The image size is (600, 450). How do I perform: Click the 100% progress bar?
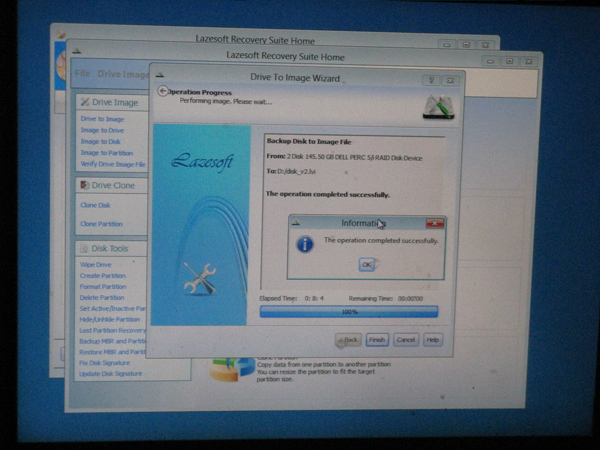tap(349, 312)
